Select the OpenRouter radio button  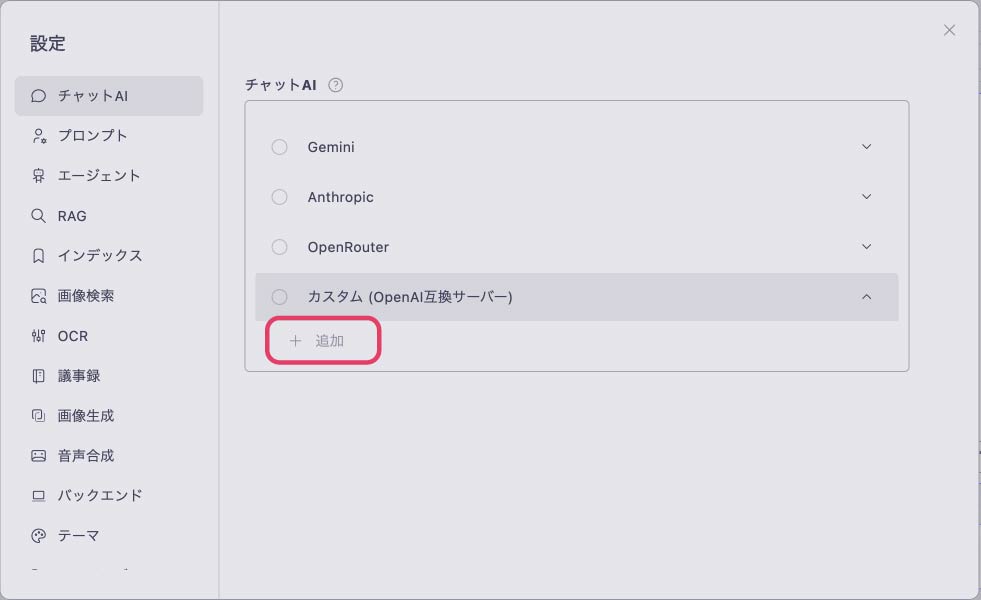click(279, 247)
